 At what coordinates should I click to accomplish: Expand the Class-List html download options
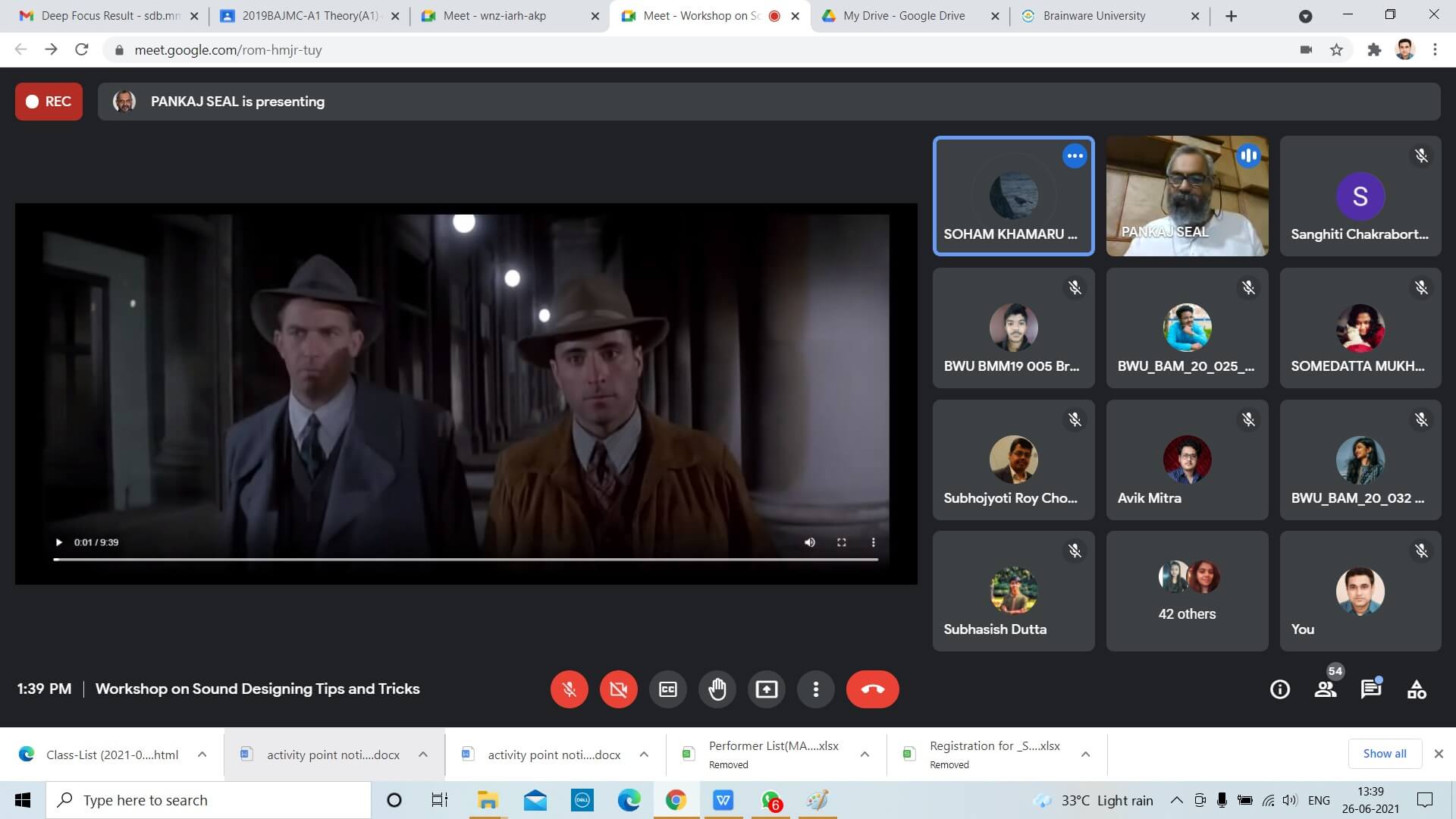(202, 755)
